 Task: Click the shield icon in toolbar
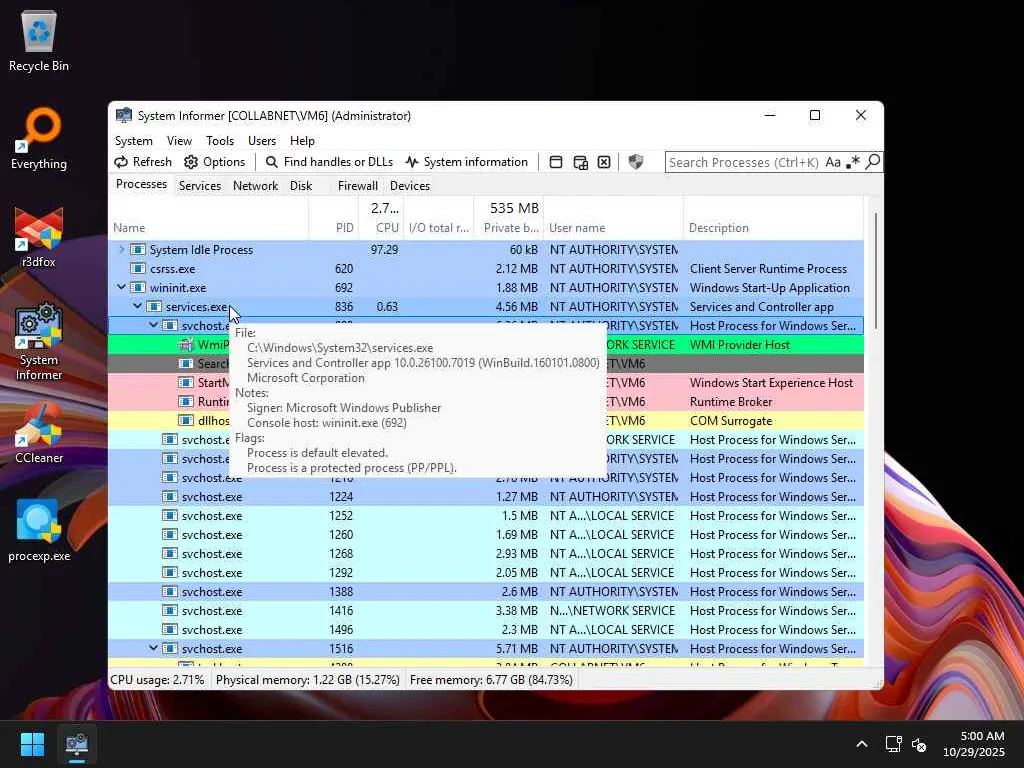pyautogui.click(x=635, y=162)
